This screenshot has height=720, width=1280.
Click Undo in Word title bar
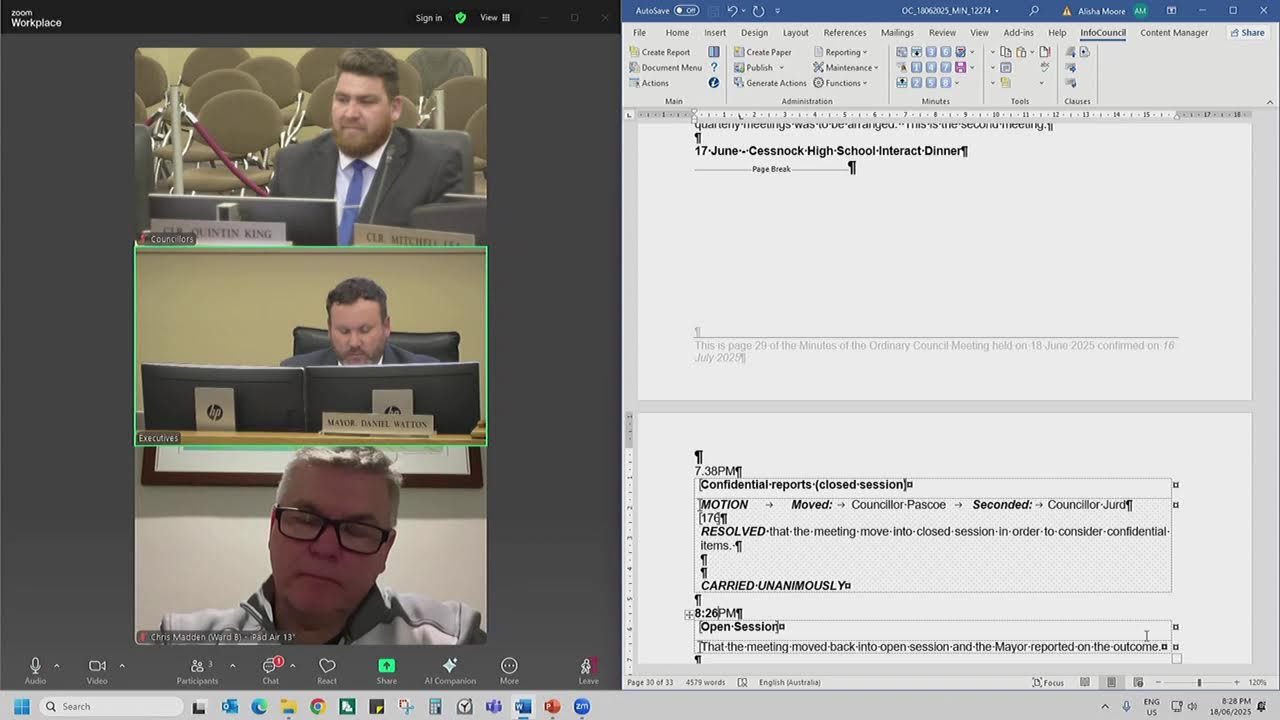point(732,11)
